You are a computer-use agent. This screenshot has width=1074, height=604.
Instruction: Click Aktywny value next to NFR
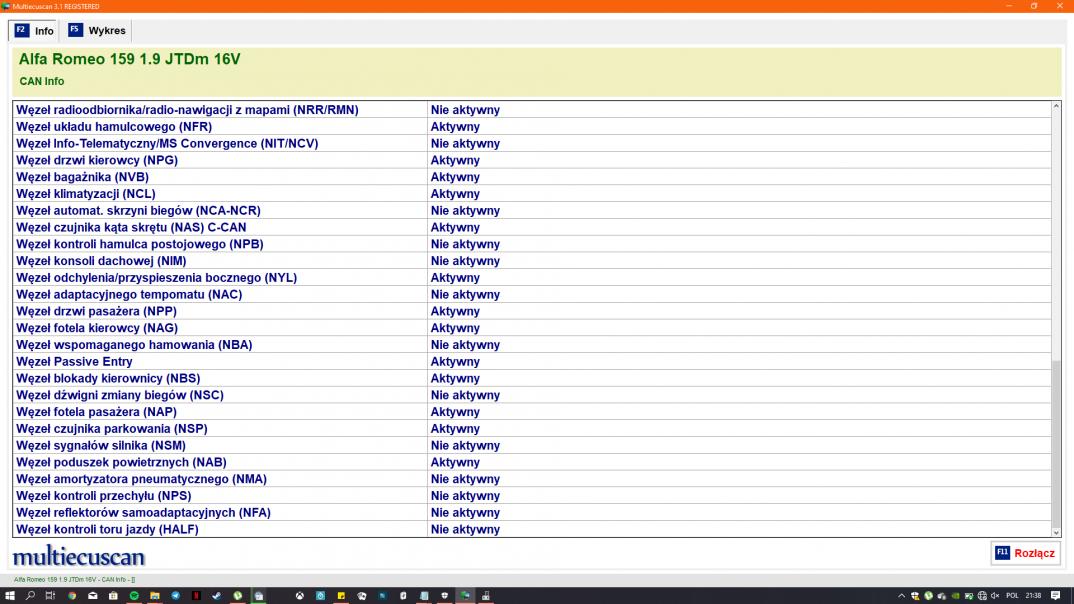(x=455, y=127)
